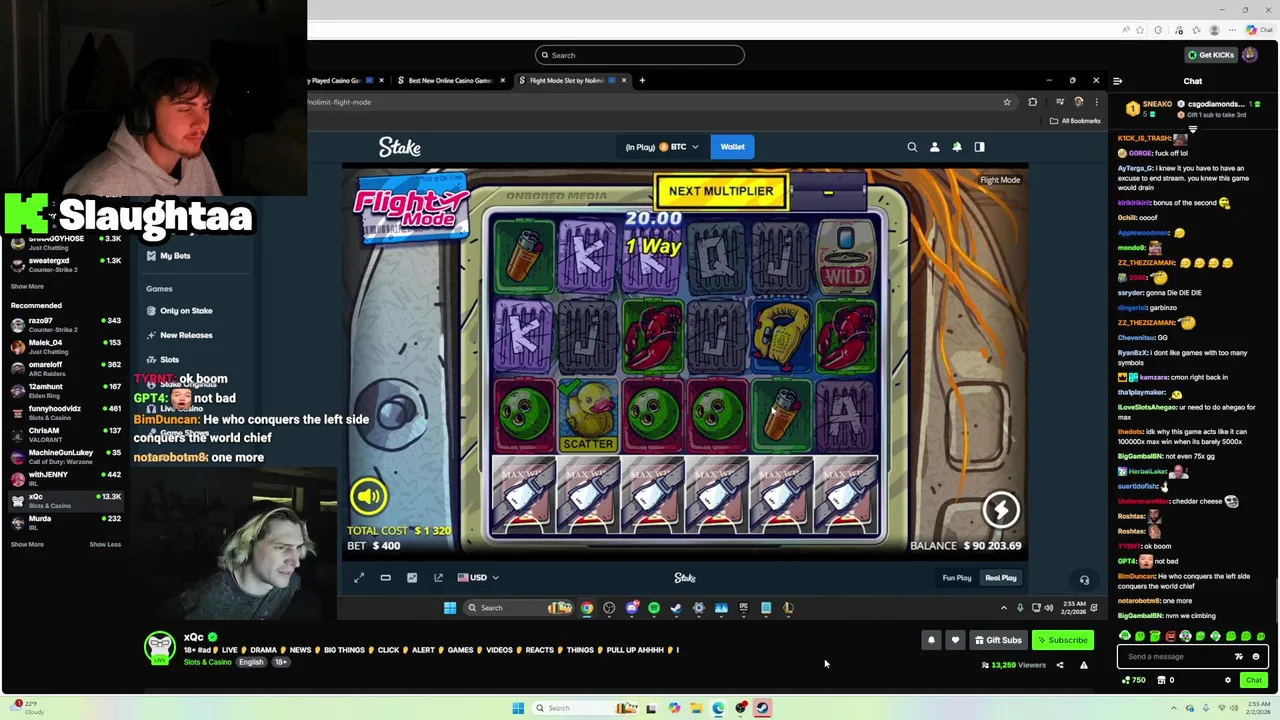Screen dimensions: 1280x720
Task: Open withJENNY recommended channel
Action: pyautogui.click(x=66, y=479)
